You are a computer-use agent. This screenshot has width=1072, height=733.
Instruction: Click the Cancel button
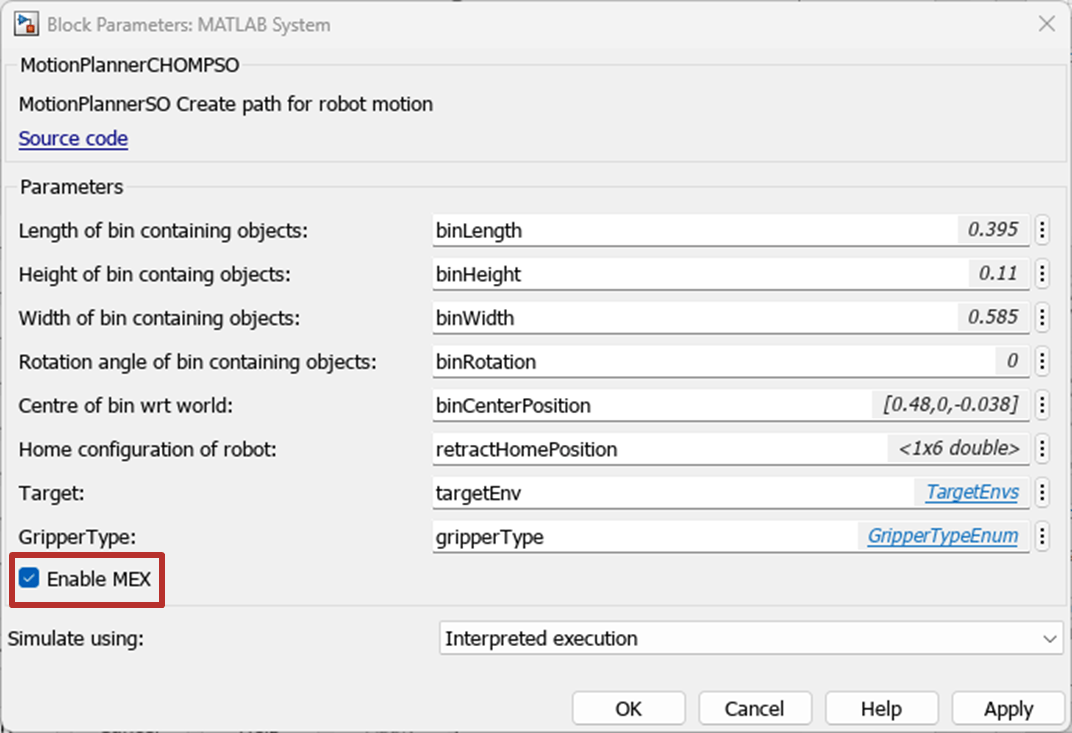tap(754, 709)
